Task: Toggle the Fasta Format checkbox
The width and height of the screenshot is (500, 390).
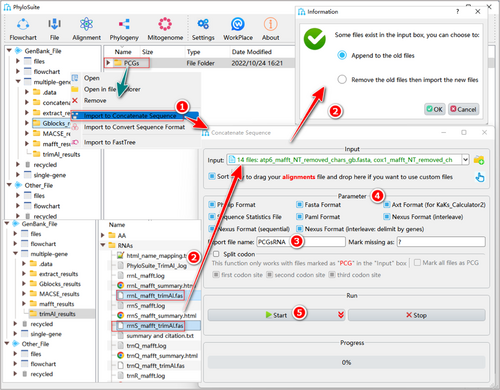Action: tap(299, 204)
